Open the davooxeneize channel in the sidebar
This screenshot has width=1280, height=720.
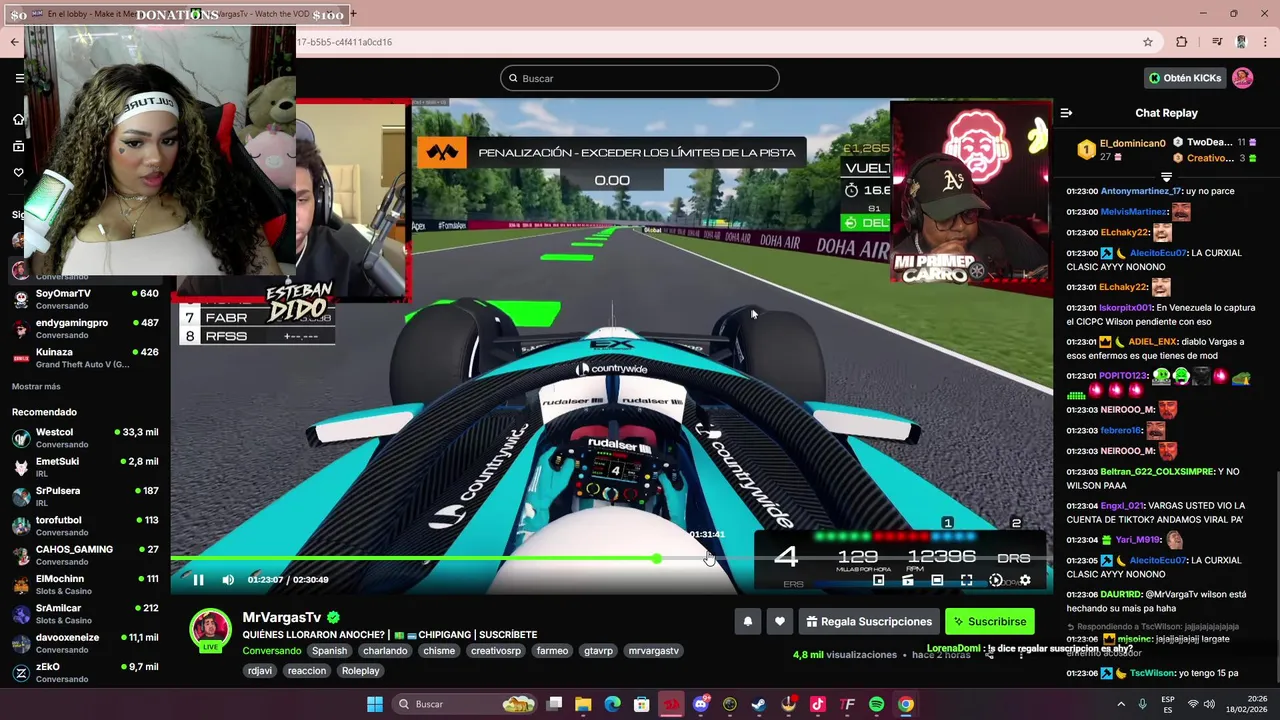(85, 643)
